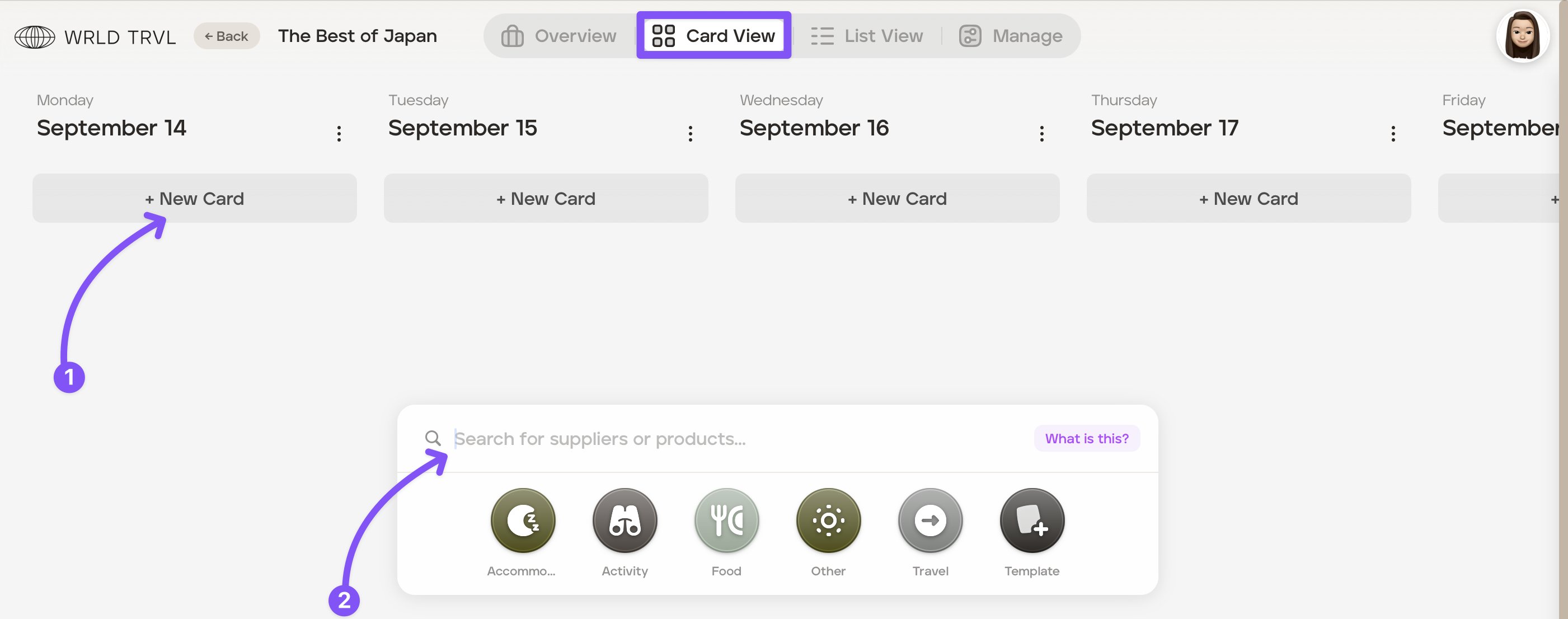Screen dimensions: 1568x619
Task: Open September 17 three-dot options menu
Action: 1393,133
